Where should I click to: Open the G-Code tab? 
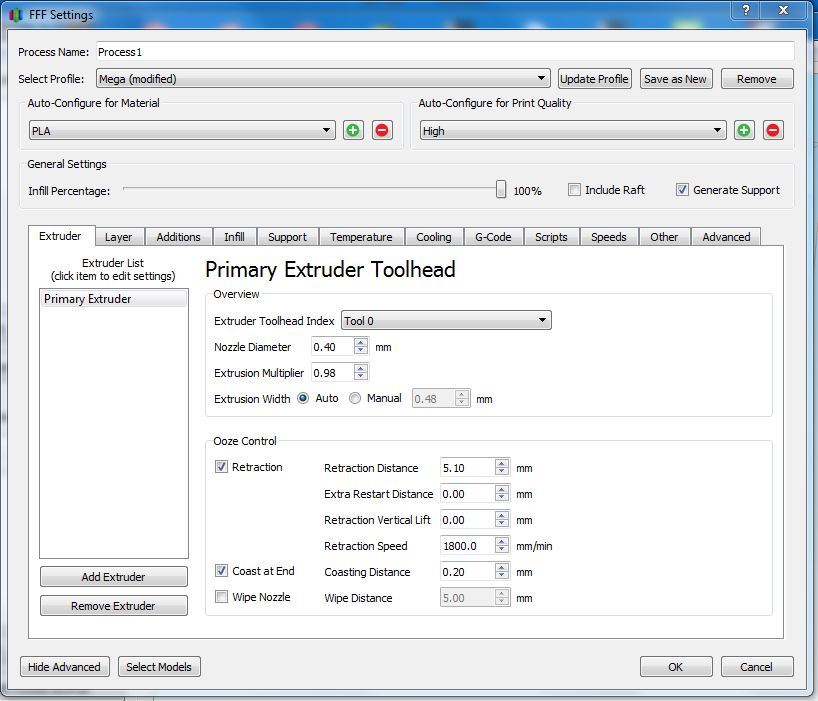(493, 237)
